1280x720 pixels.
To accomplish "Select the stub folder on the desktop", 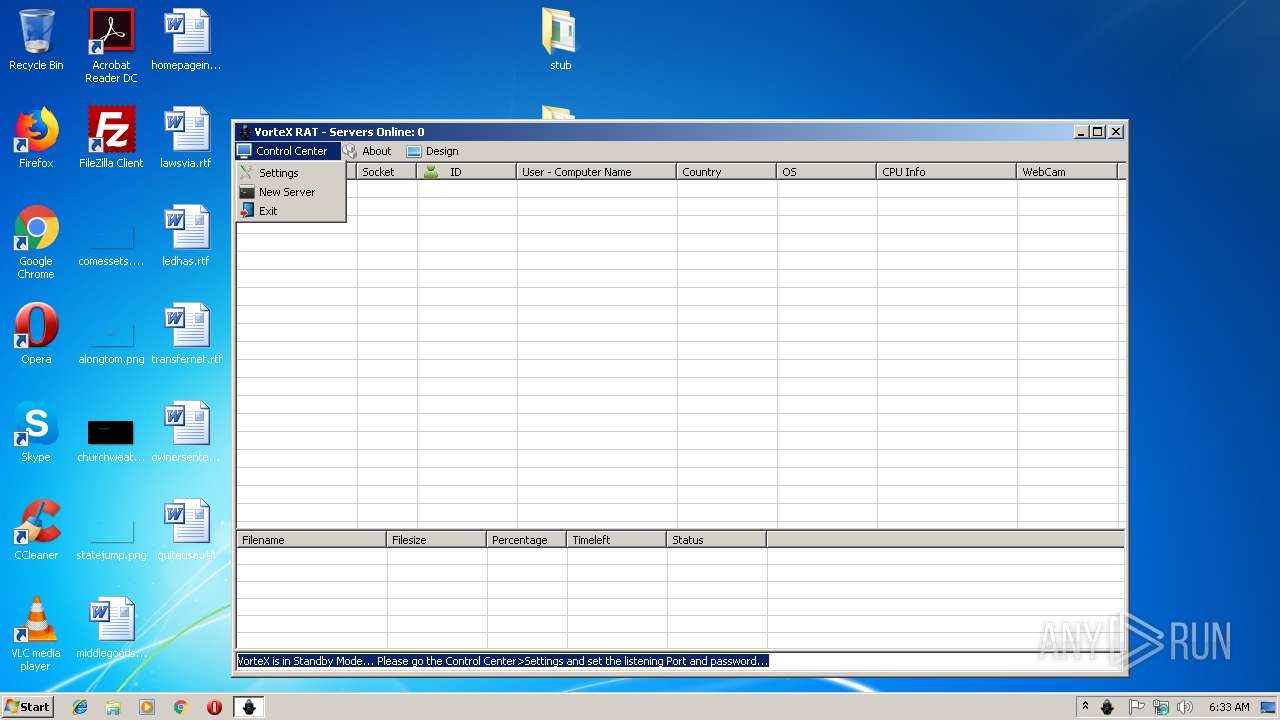I will [560, 40].
